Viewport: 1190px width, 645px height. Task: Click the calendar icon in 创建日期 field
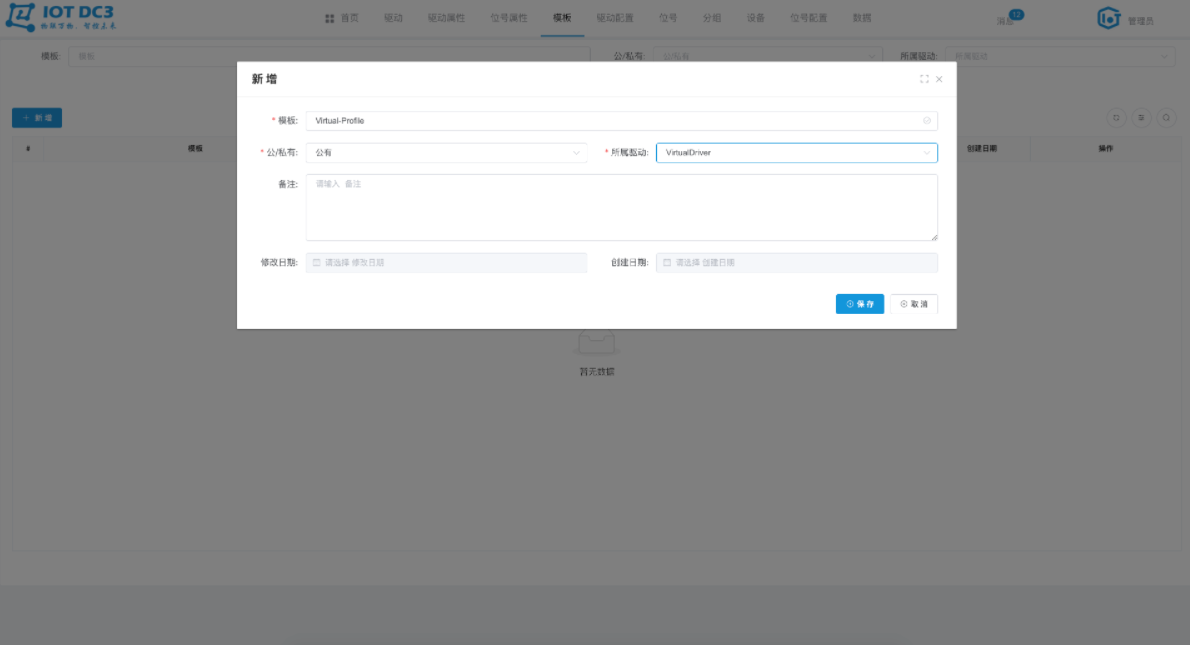tap(667, 263)
